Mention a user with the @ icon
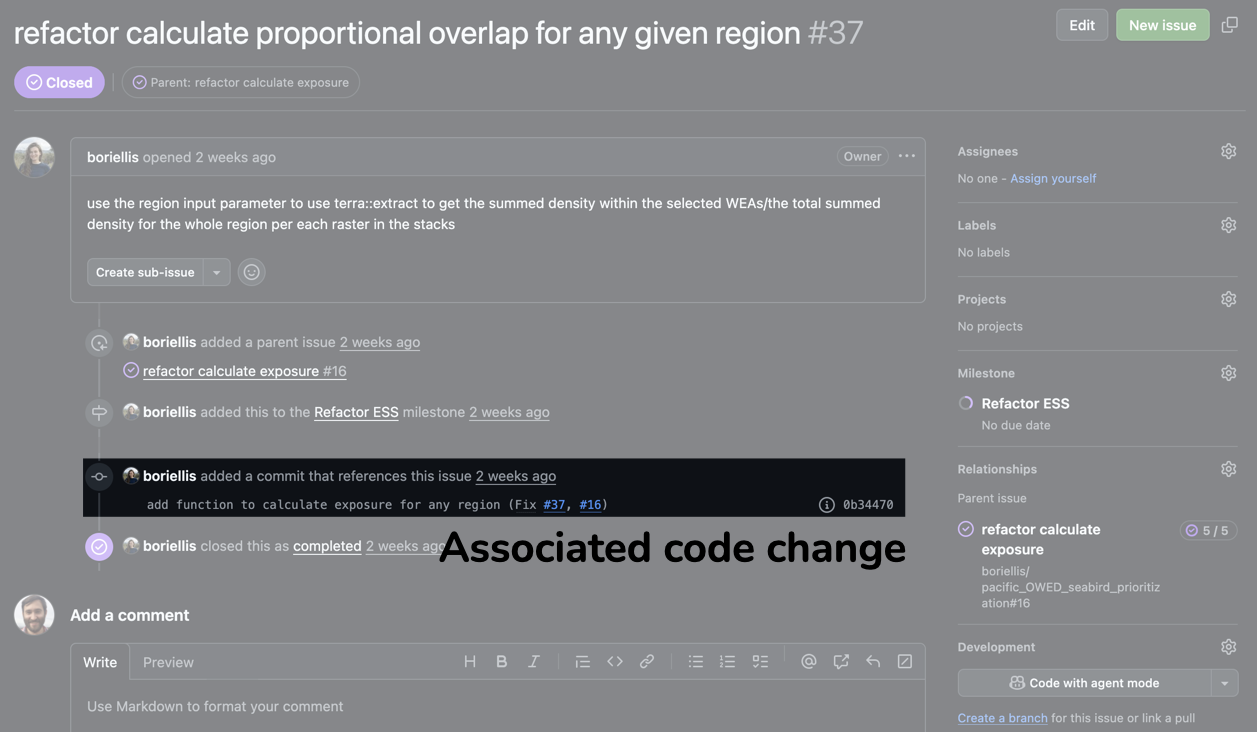The image size is (1257, 732). tap(809, 662)
